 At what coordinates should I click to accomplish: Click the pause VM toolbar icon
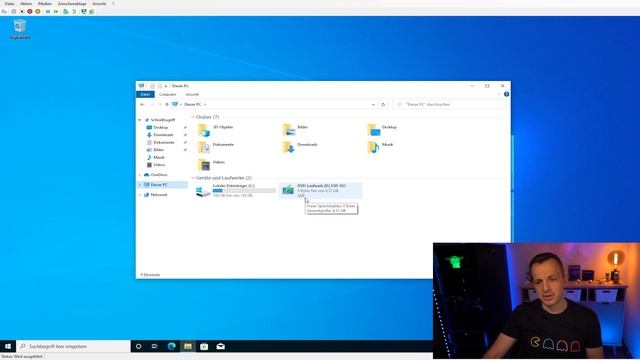(x=48, y=11)
